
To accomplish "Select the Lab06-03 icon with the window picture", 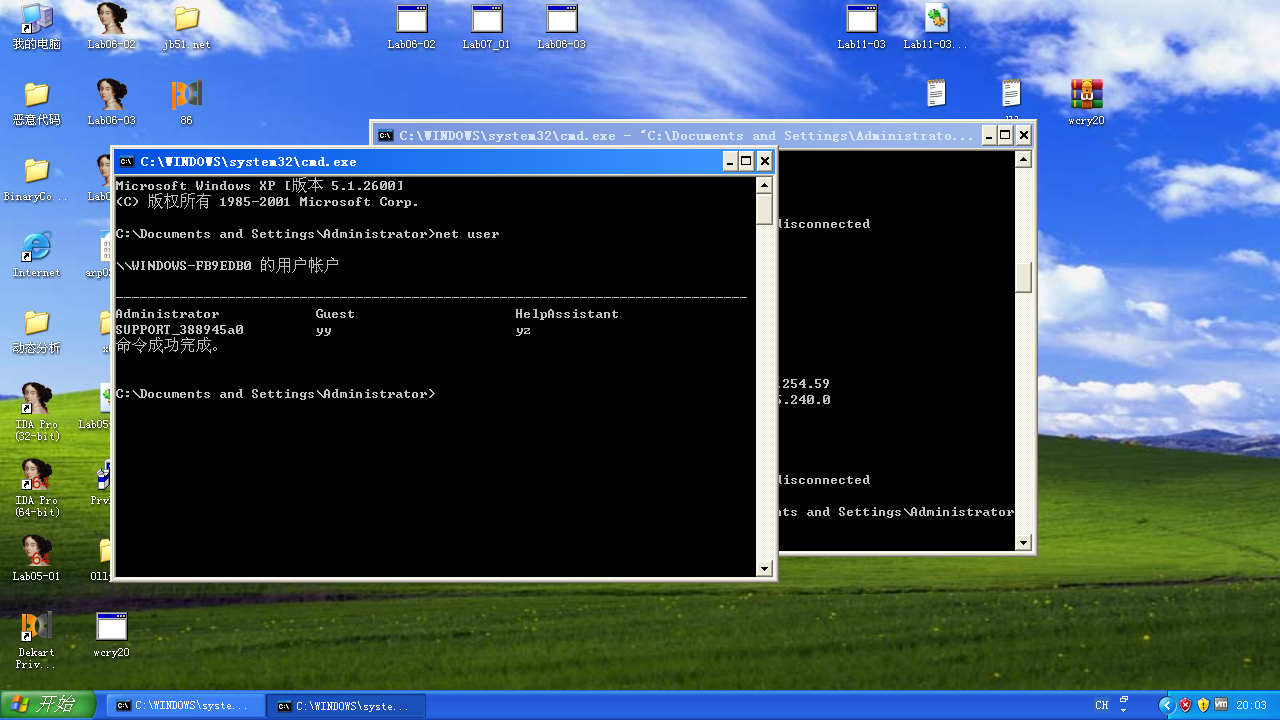I will tap(562, 25).
